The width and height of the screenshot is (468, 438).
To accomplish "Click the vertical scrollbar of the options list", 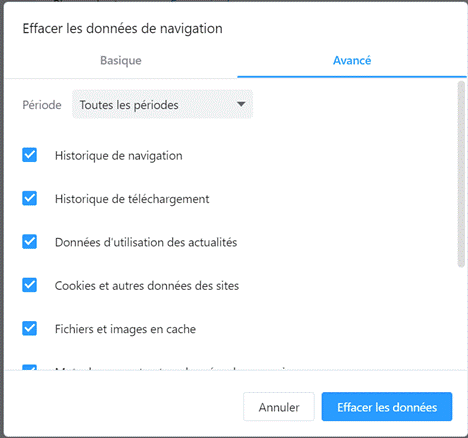I will pyautogui.click(x=461, y=174).
